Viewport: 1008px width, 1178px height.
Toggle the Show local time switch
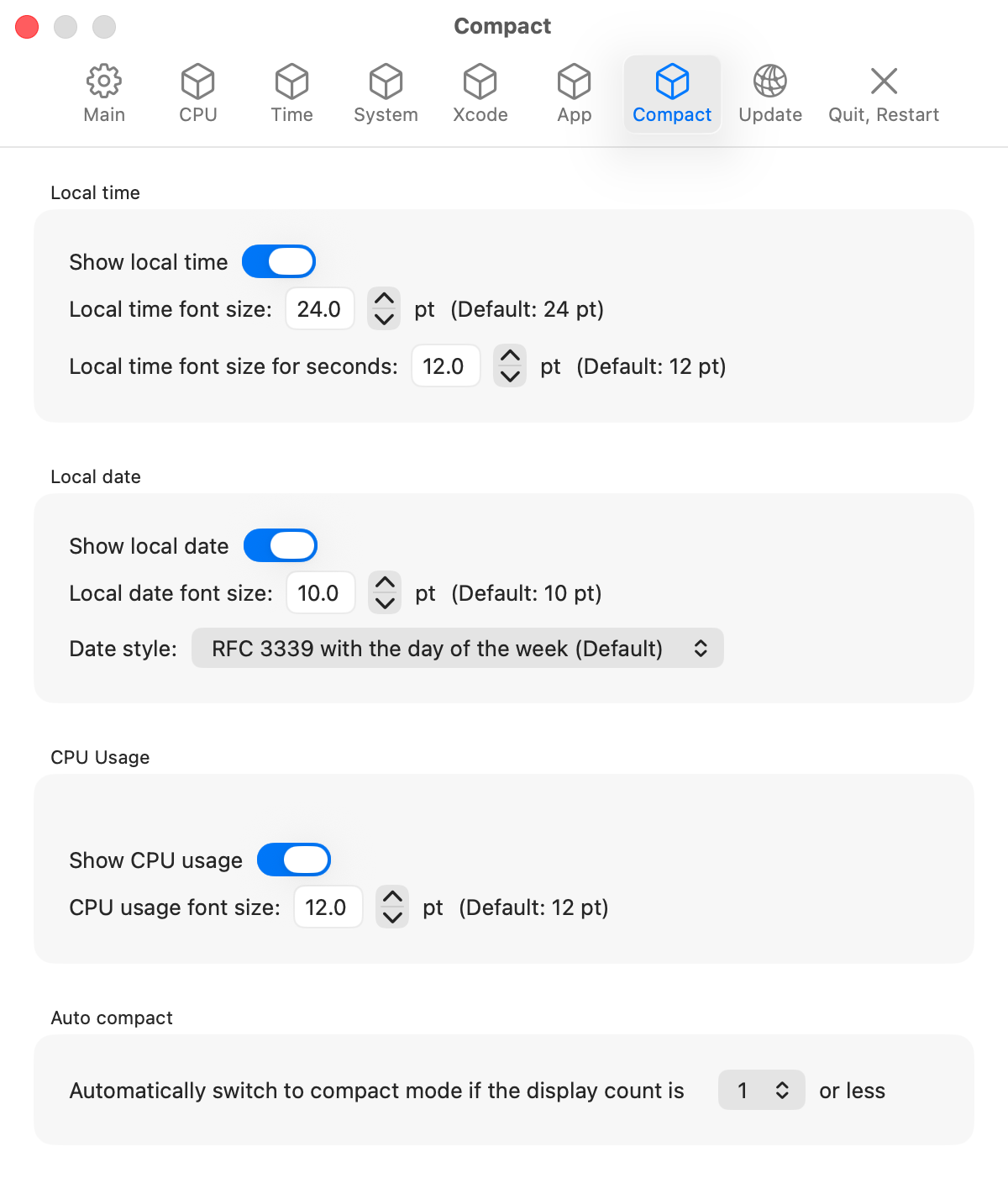279,262
